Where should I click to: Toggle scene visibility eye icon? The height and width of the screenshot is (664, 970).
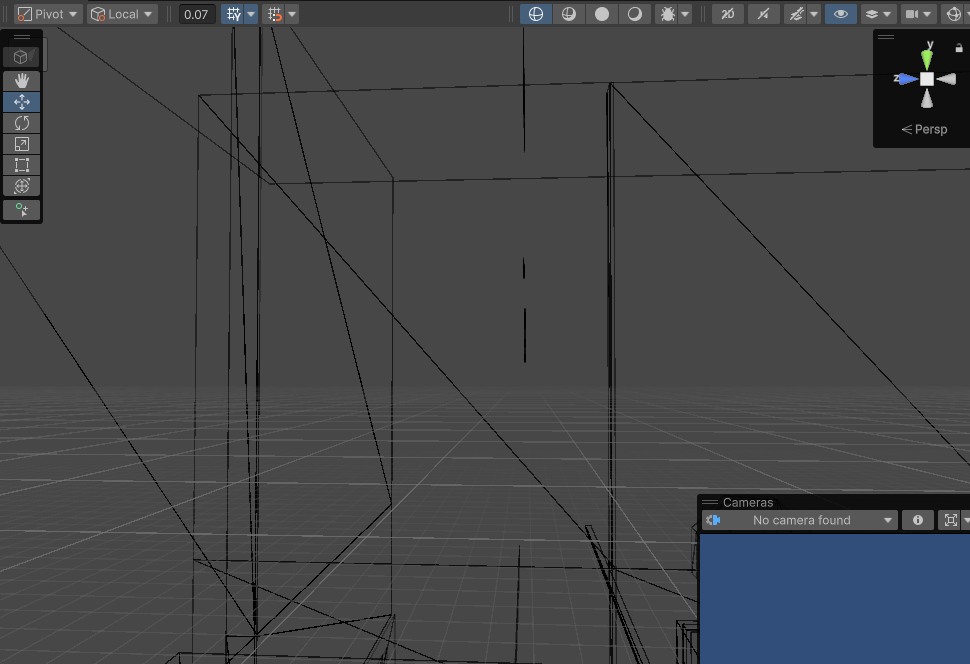click(x=841, y=14)
